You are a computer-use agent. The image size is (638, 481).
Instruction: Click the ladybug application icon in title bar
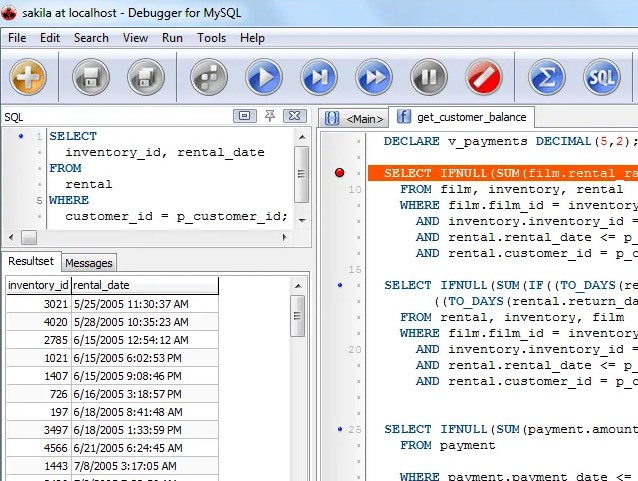tap(9, 13)
